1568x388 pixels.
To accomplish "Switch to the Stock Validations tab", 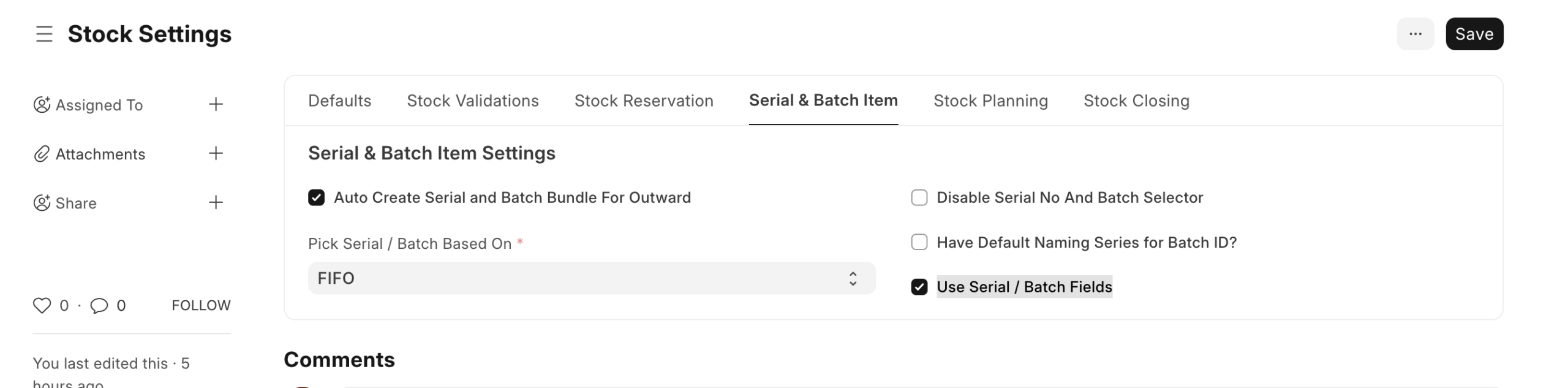I will click(472, 101).
